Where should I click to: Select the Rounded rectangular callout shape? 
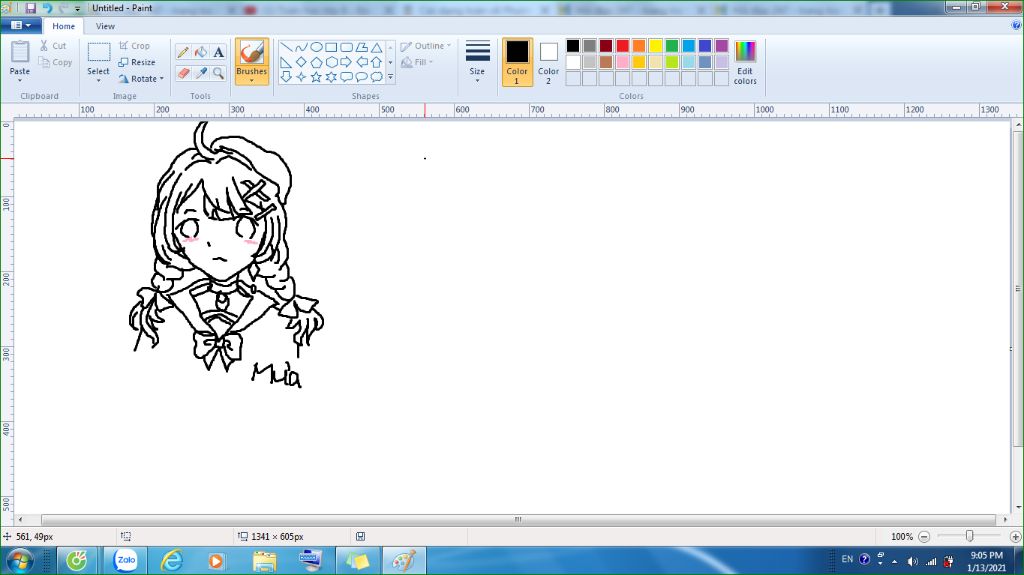[x=346, y=77]
